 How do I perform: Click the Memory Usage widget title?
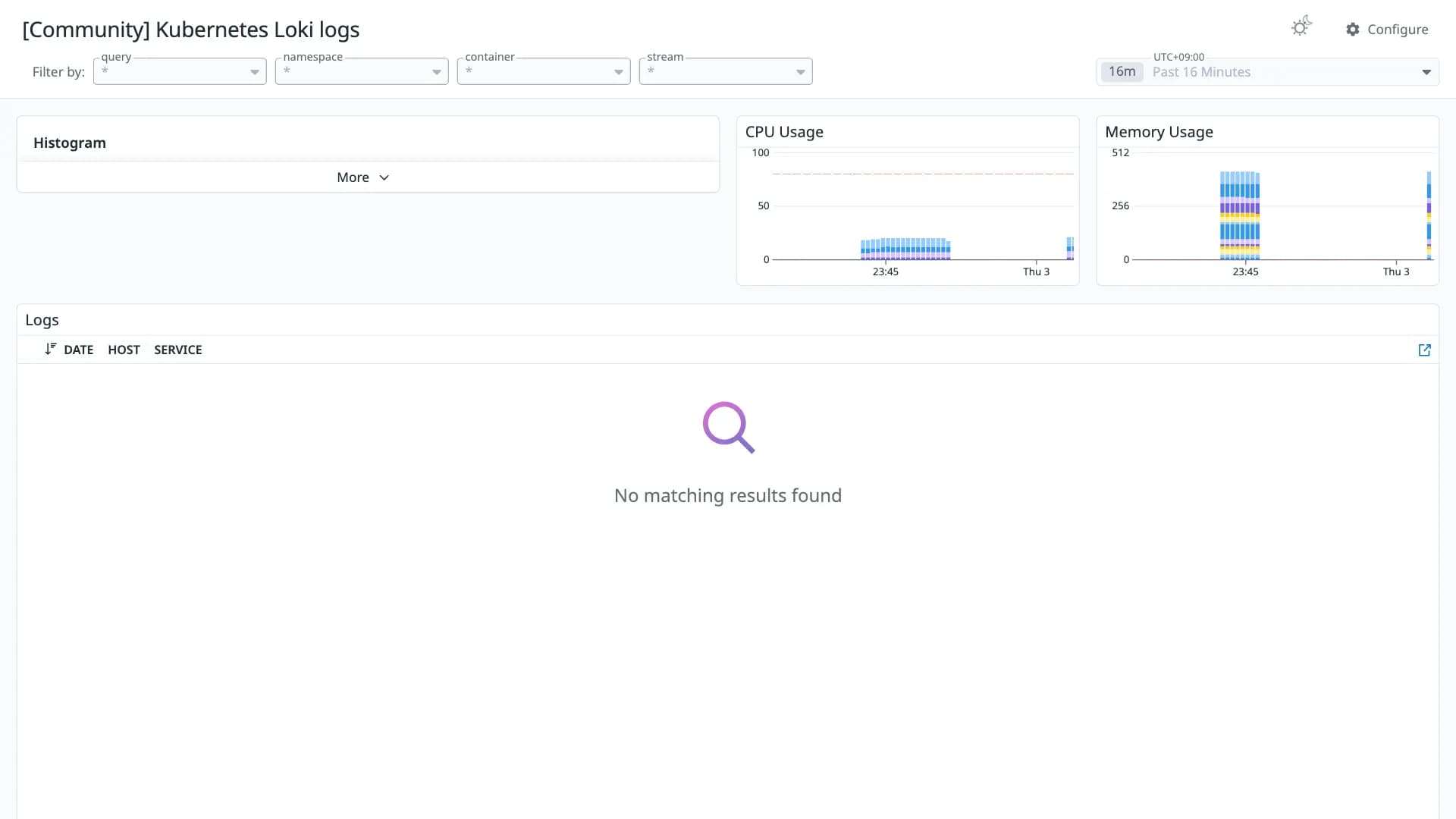(1159, 132)
